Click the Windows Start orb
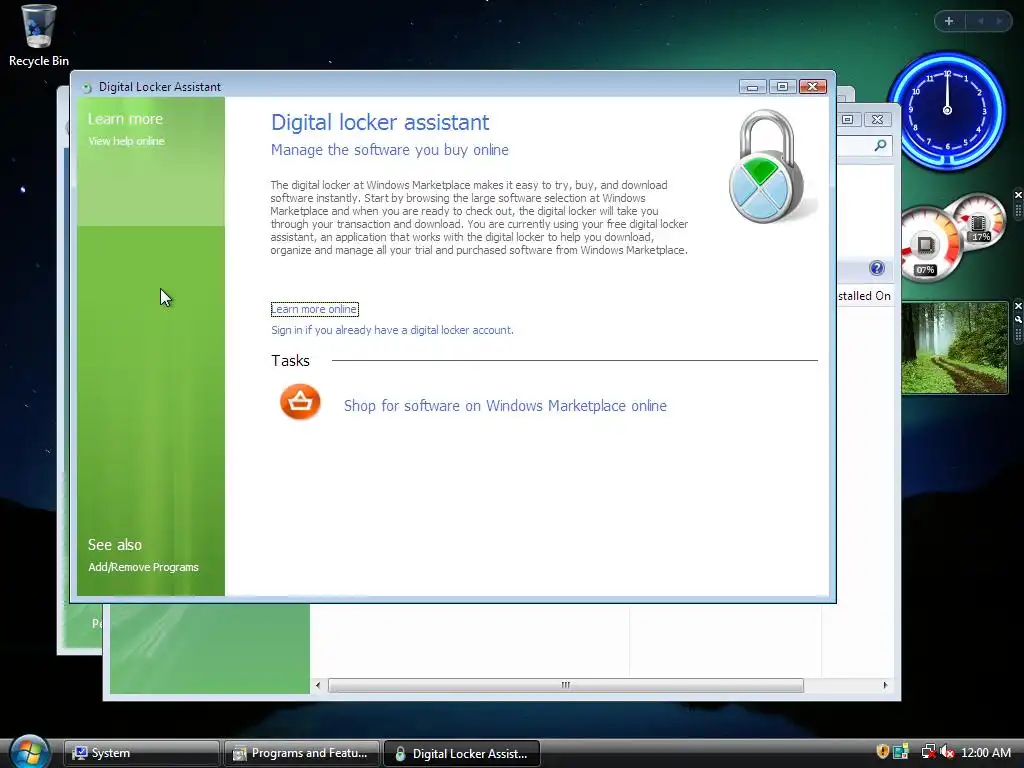 [x=30, y=751]
